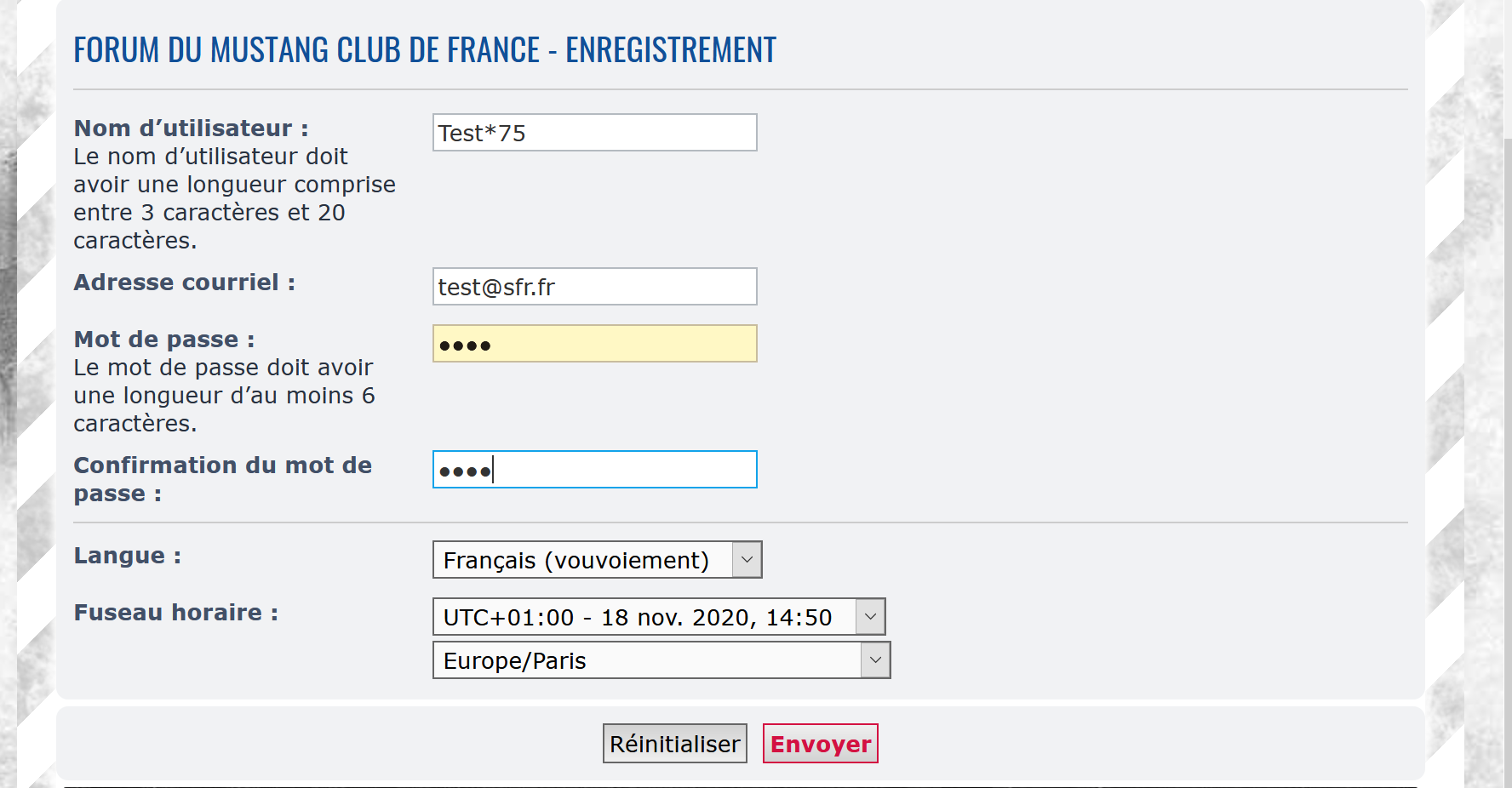Click the page's vertical scrollbar

(x=1507, y=394)
